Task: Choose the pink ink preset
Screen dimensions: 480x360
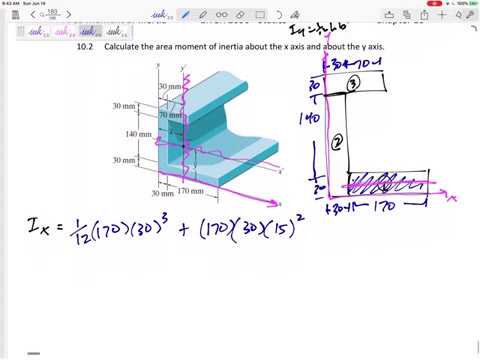Action: (65, 32)
